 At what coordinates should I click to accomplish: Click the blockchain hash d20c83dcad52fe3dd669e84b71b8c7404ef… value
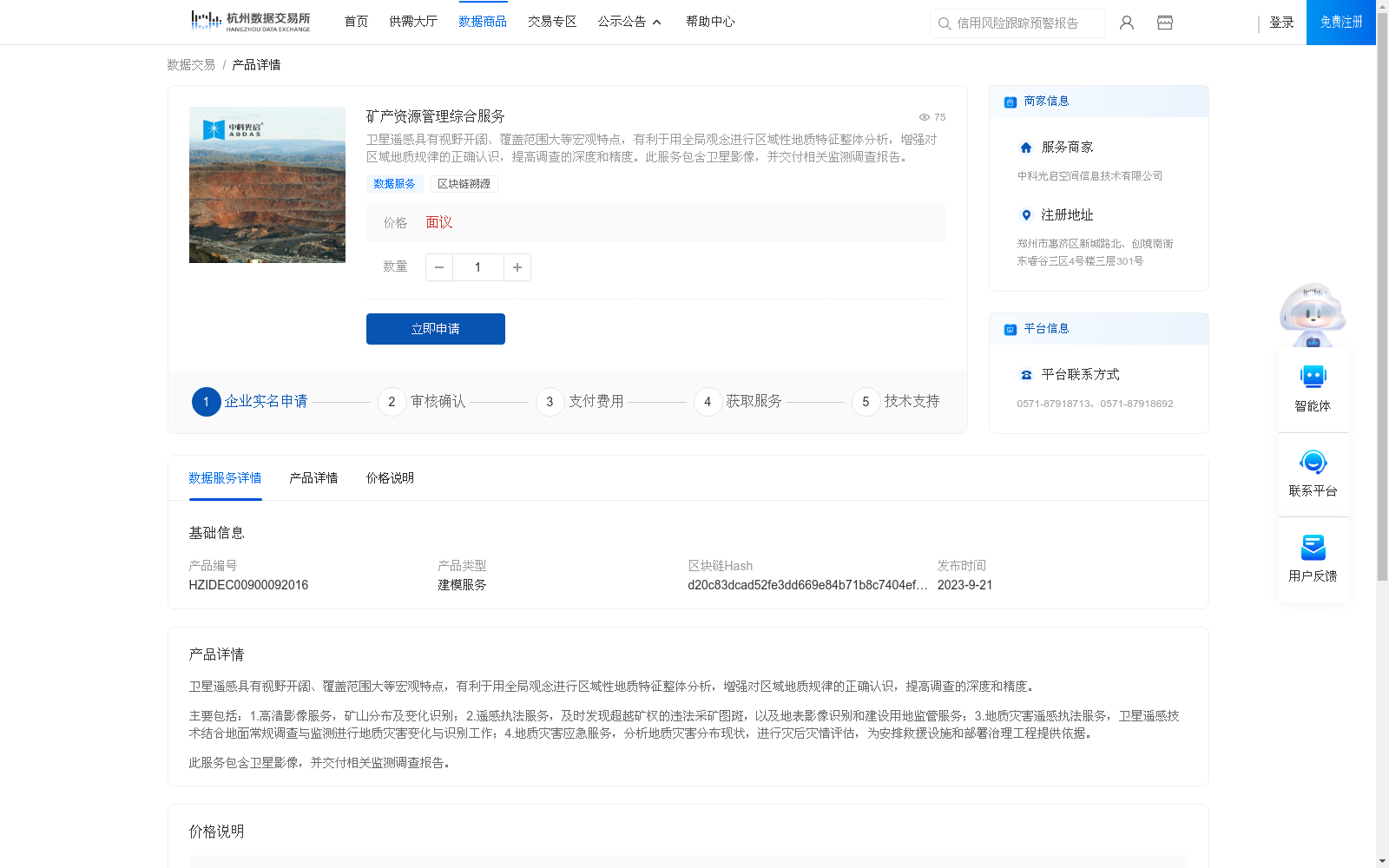[807, 585]
